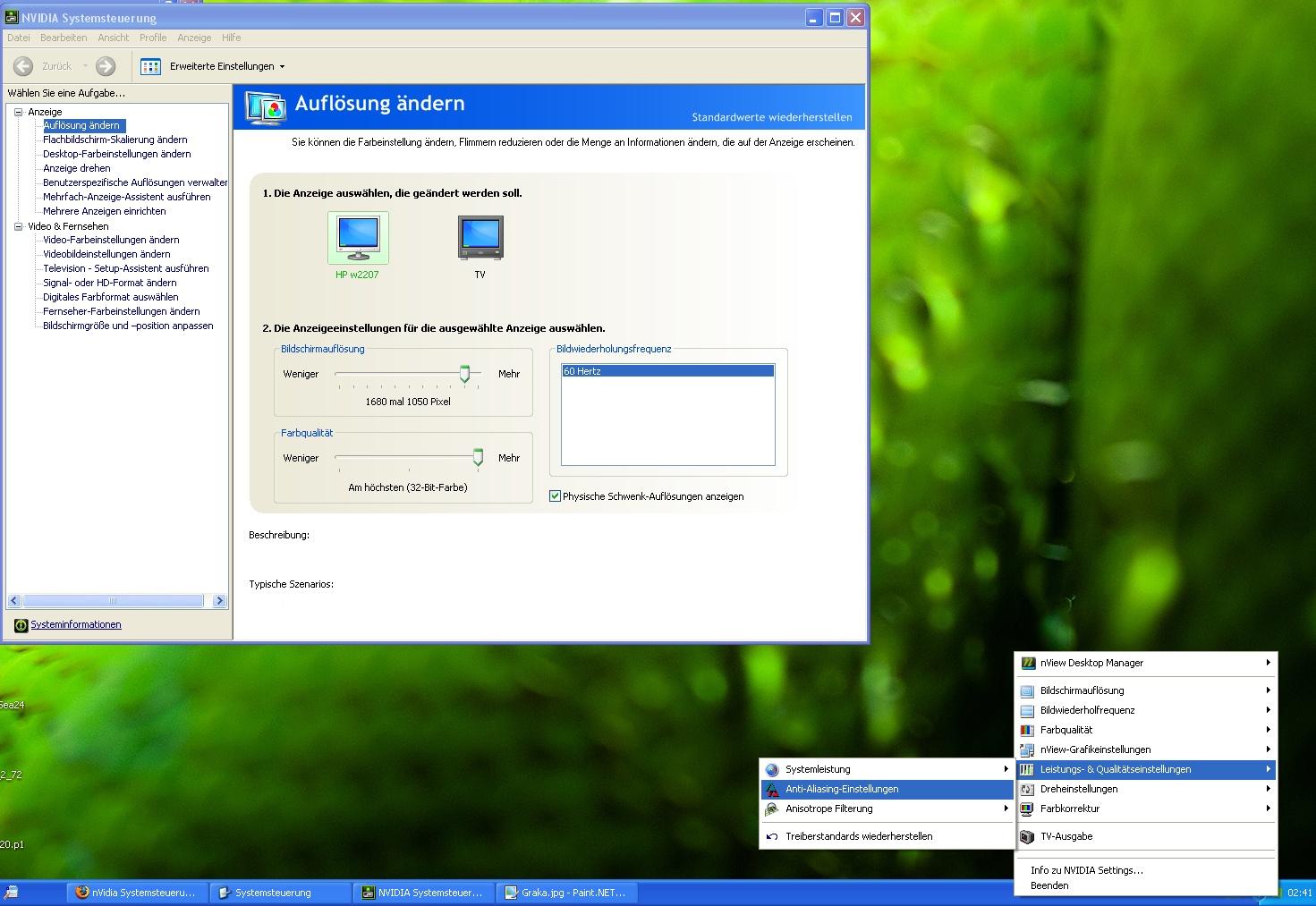
Task: Click the Bildschirmauflösung slider handle
Action: 464,374
